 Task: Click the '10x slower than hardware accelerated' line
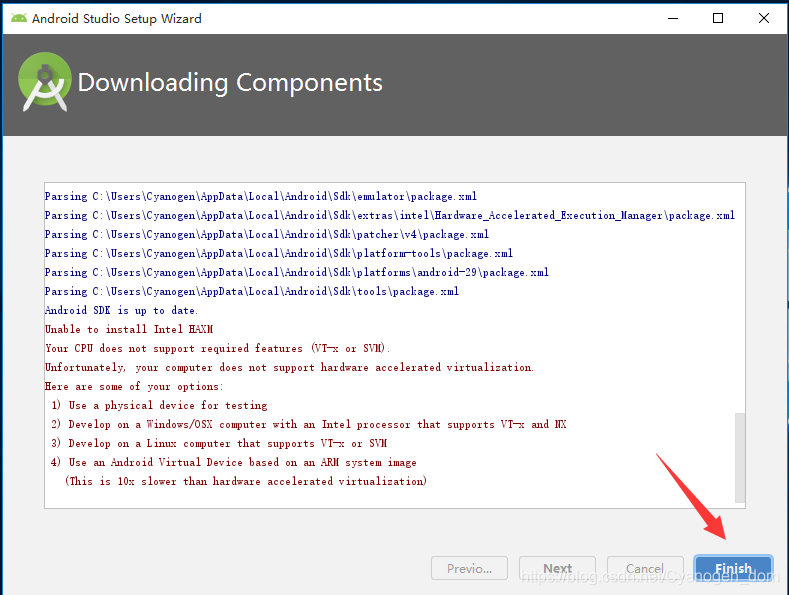(246, 481)
